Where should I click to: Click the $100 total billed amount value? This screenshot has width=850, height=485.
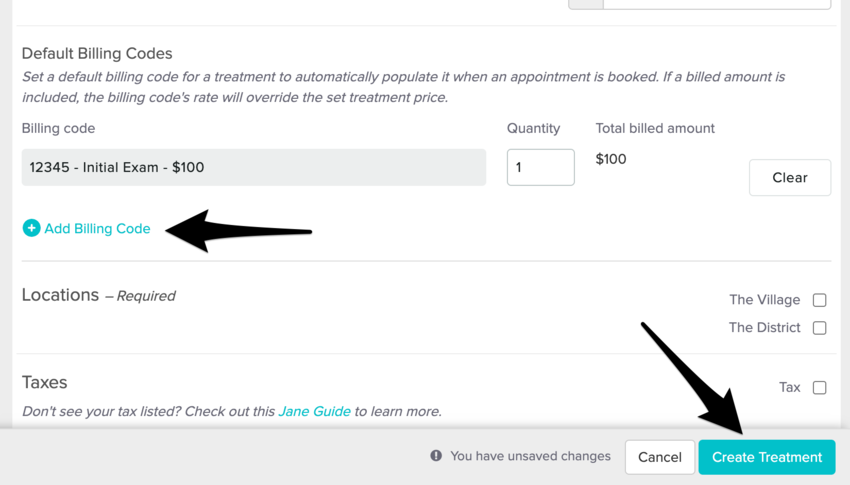point(611,159)
